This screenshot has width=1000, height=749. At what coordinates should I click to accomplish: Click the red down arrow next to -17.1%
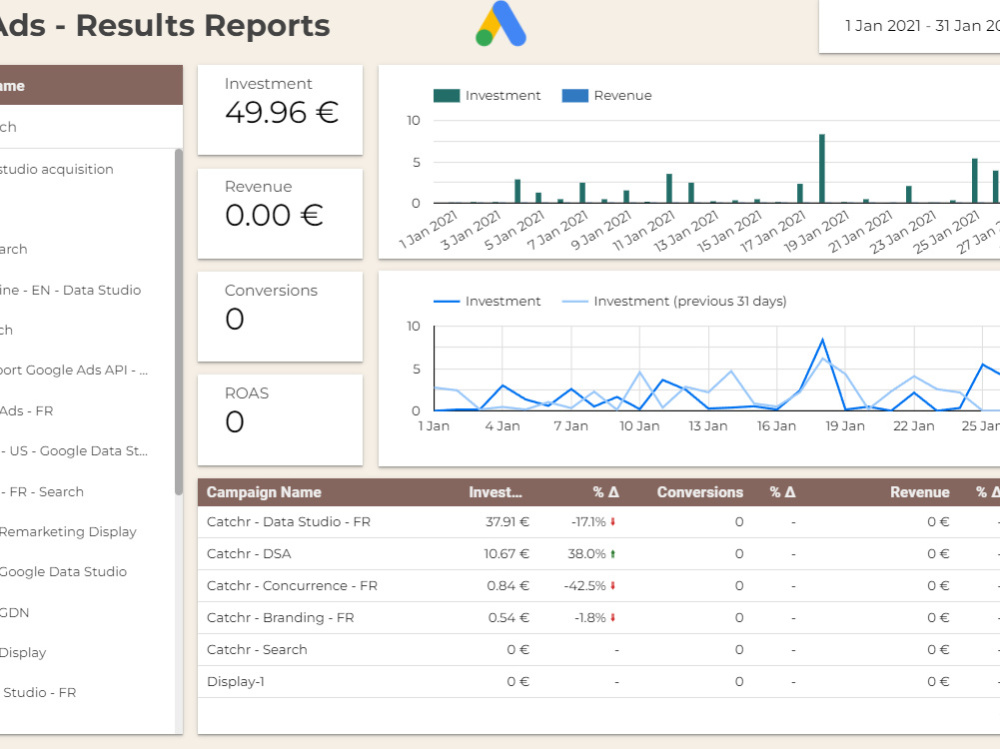tap(613, 522)
